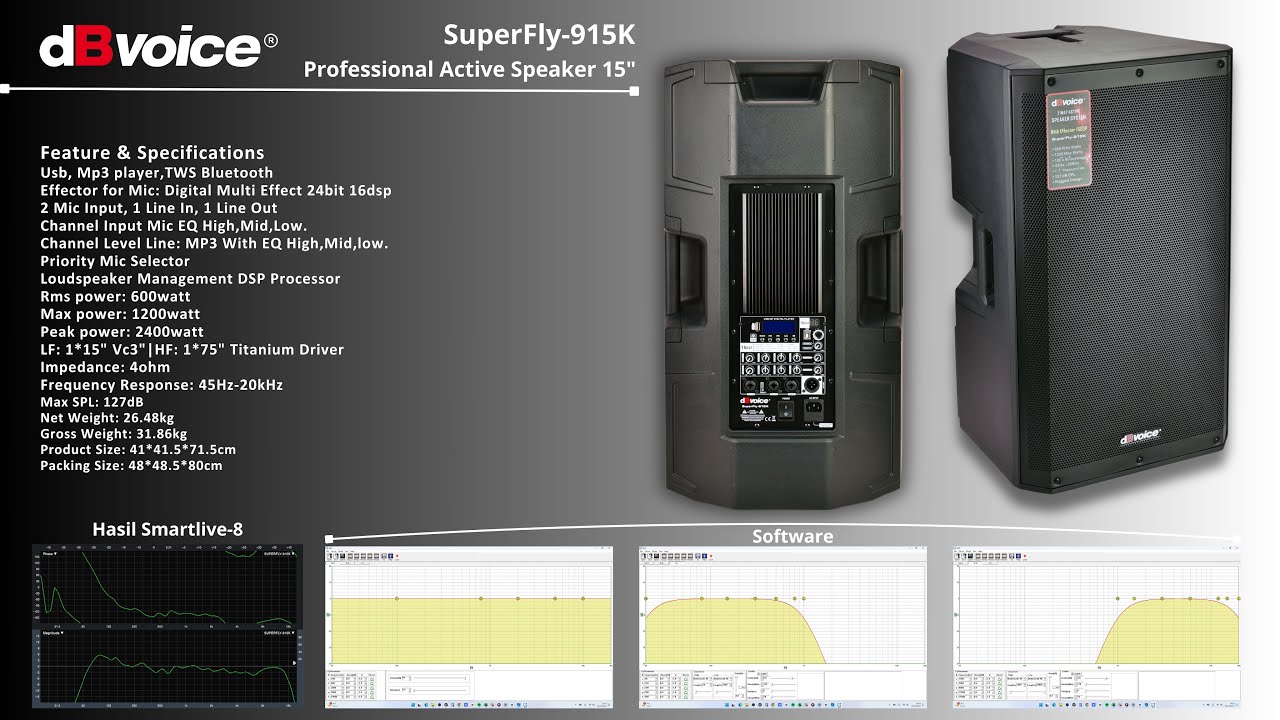This screenshot has height=720, width=1280.
Task: Click 'Product Size: 41*41.5*71.5cm' line
Action: tap(138, 450)
